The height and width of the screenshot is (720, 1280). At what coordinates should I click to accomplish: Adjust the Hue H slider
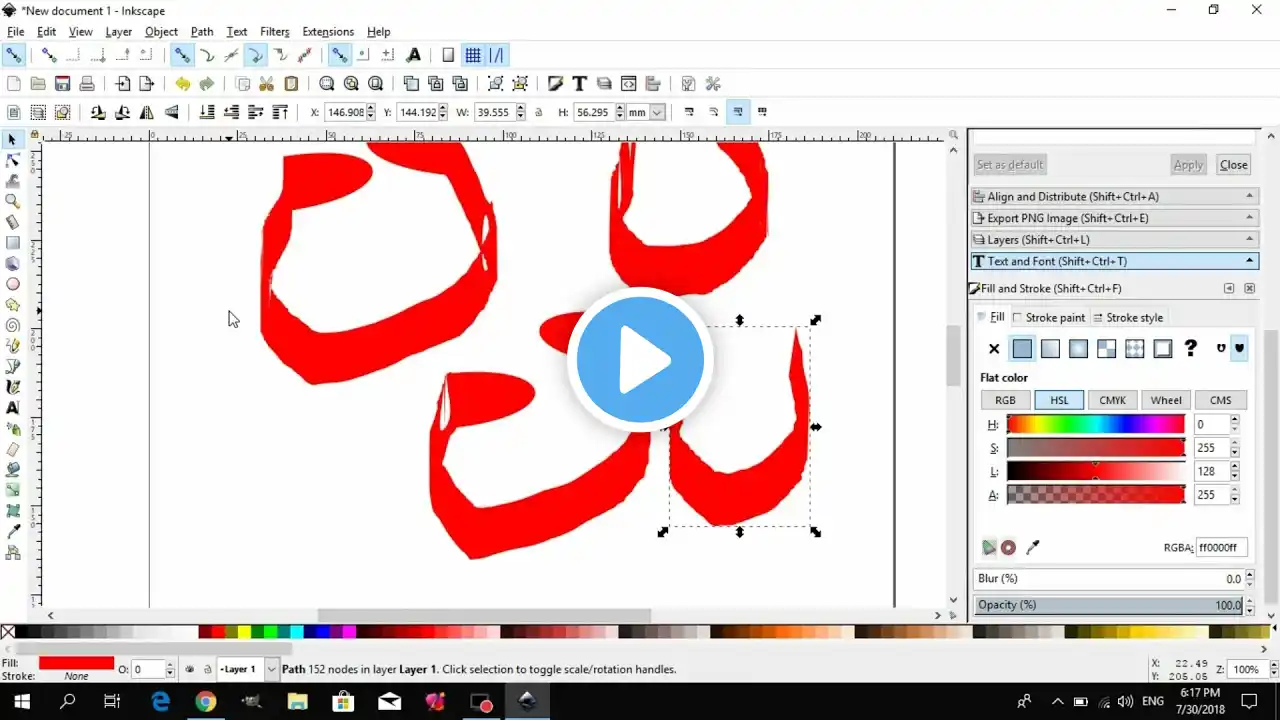pos(1095,424)
